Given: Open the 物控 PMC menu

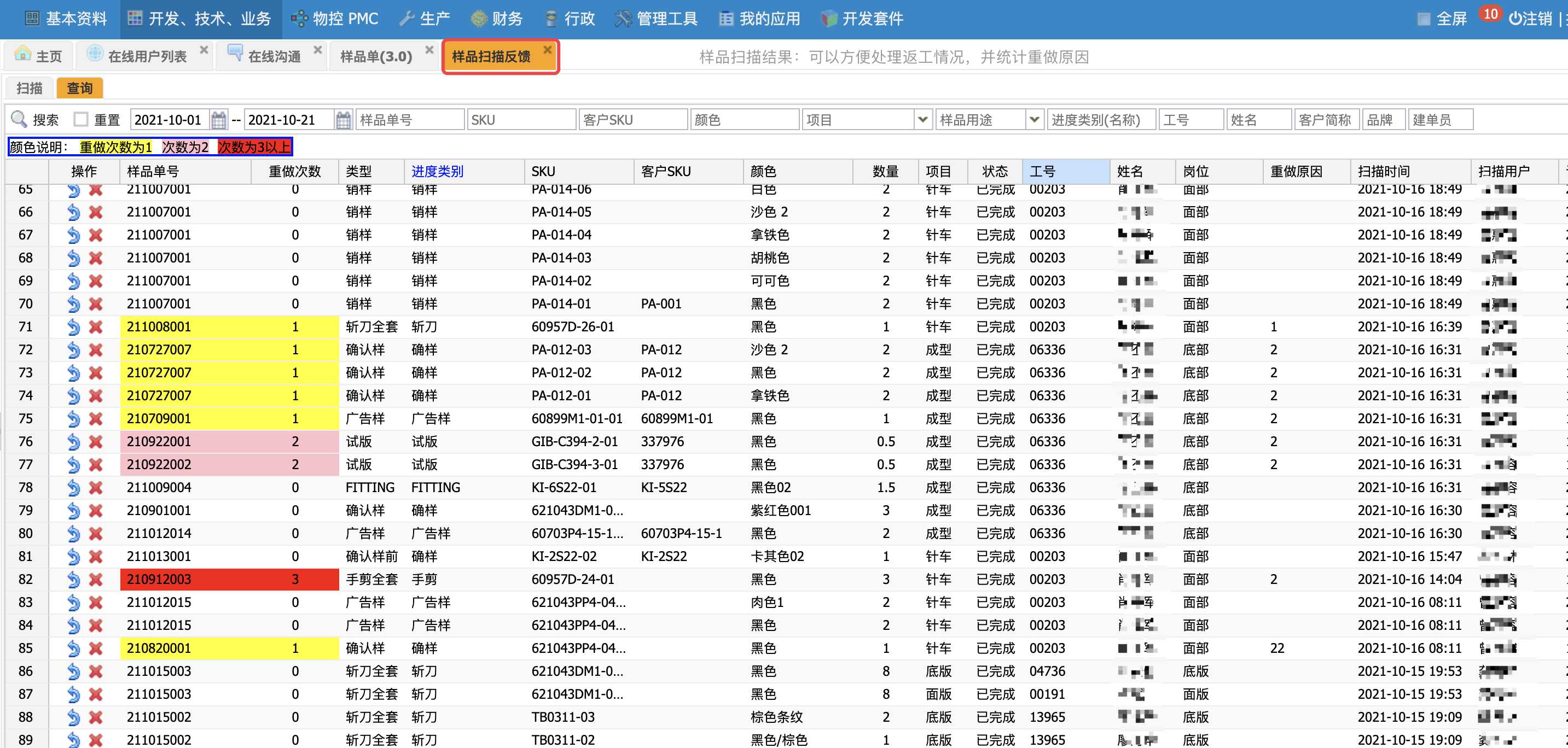Looking at the screenshot, I should click(x=334, y=19).
